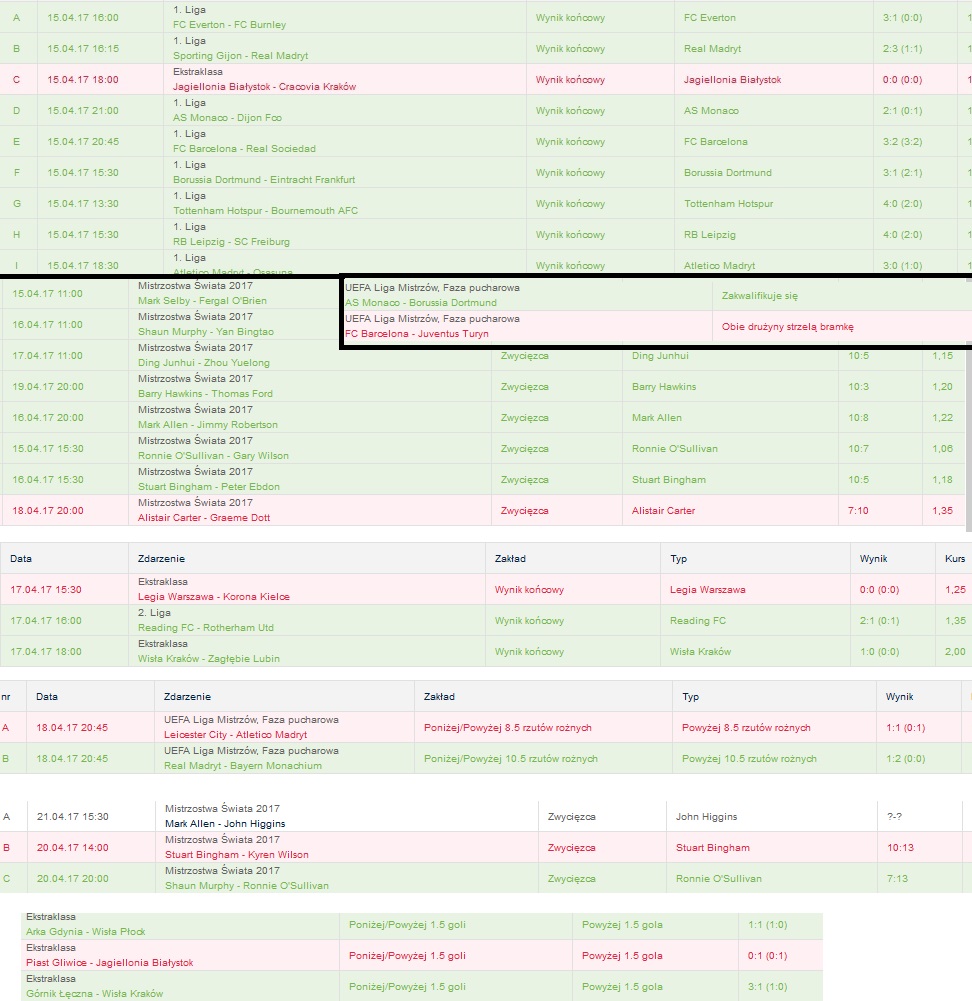
Task: Open Mark Selby - Fergal O'Brien match
Action: (202, 301)
